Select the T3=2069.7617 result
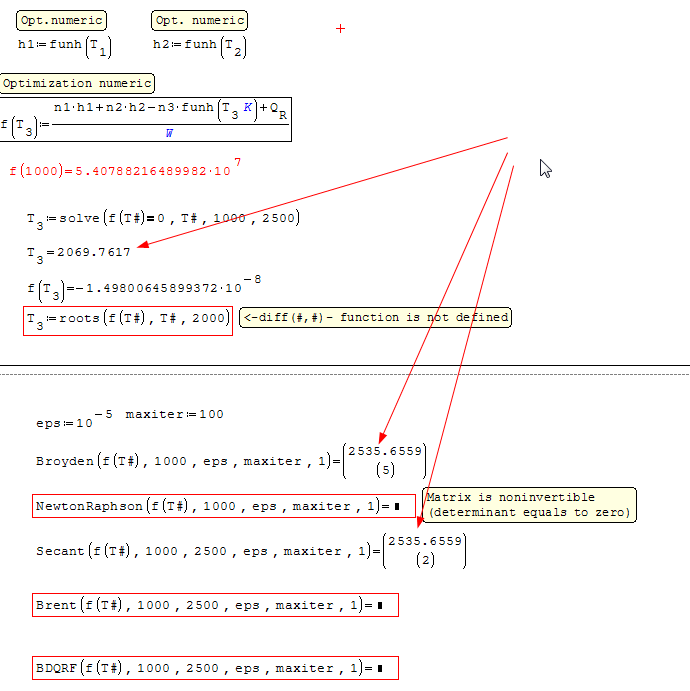This screenshot has width=690, height=691. click(79, 253)
